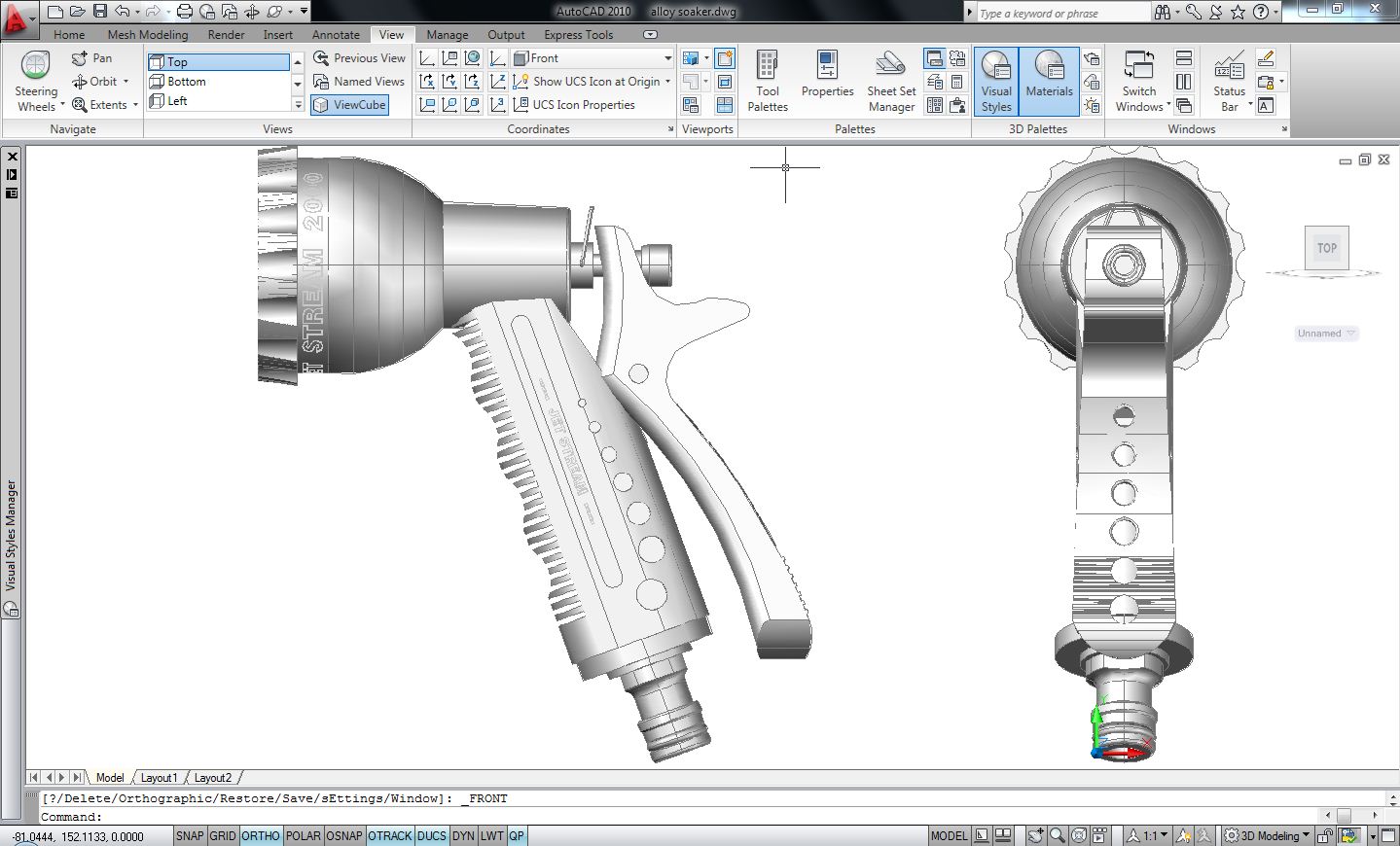Switch to the Annotate tab
The image size is (1400, 846).
[336, 35]
